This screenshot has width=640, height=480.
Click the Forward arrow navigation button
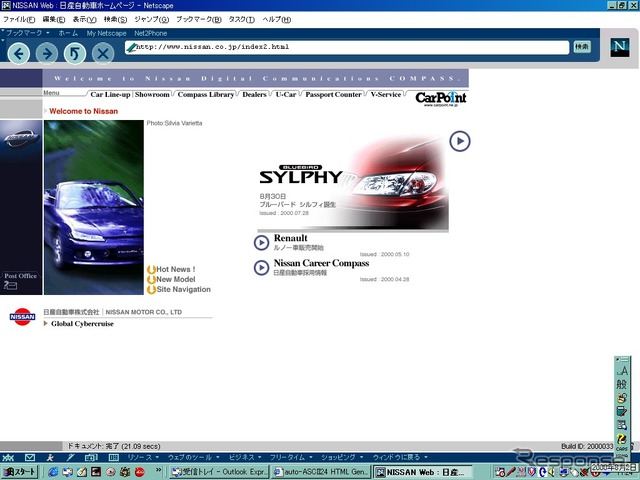47,53
